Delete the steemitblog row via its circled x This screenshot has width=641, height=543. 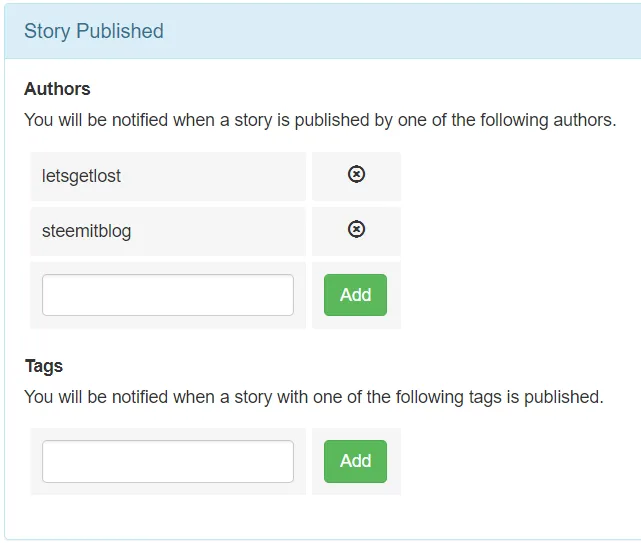pos(356,229)
